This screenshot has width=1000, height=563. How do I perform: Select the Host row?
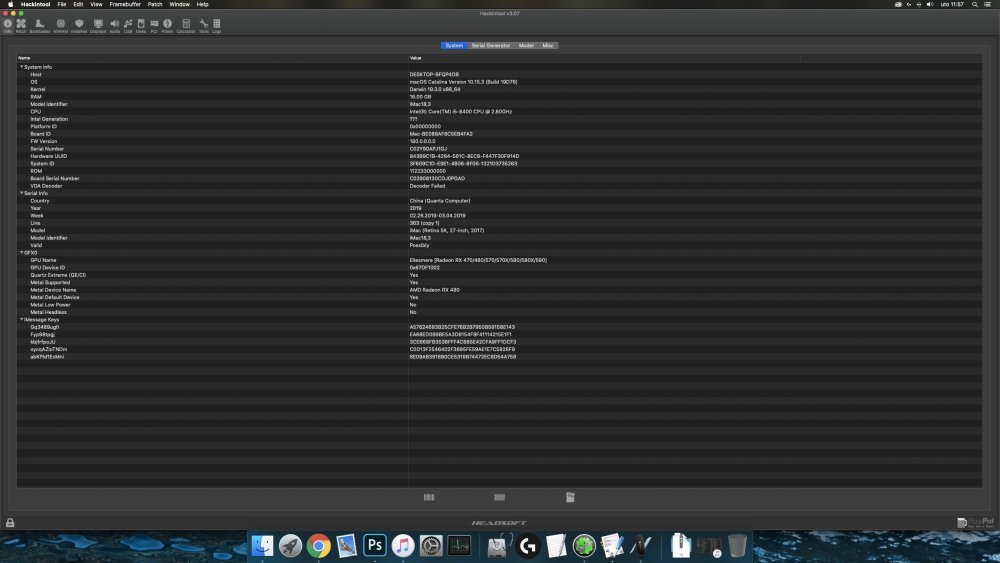(499, 75)
